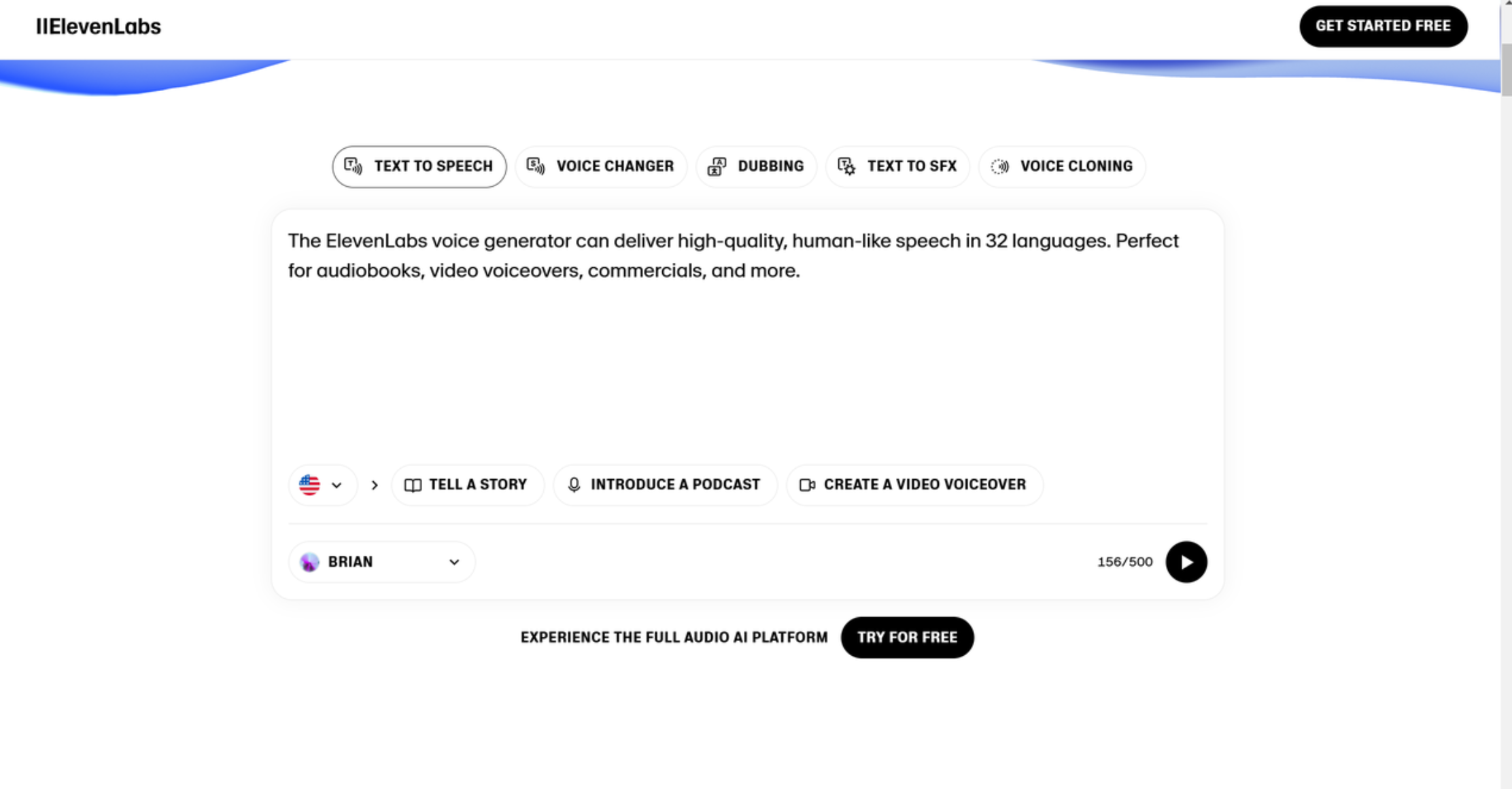Click the ElevenLabs logo
The width and height of the screenshot is (1512, 789).
click(99, 26)
